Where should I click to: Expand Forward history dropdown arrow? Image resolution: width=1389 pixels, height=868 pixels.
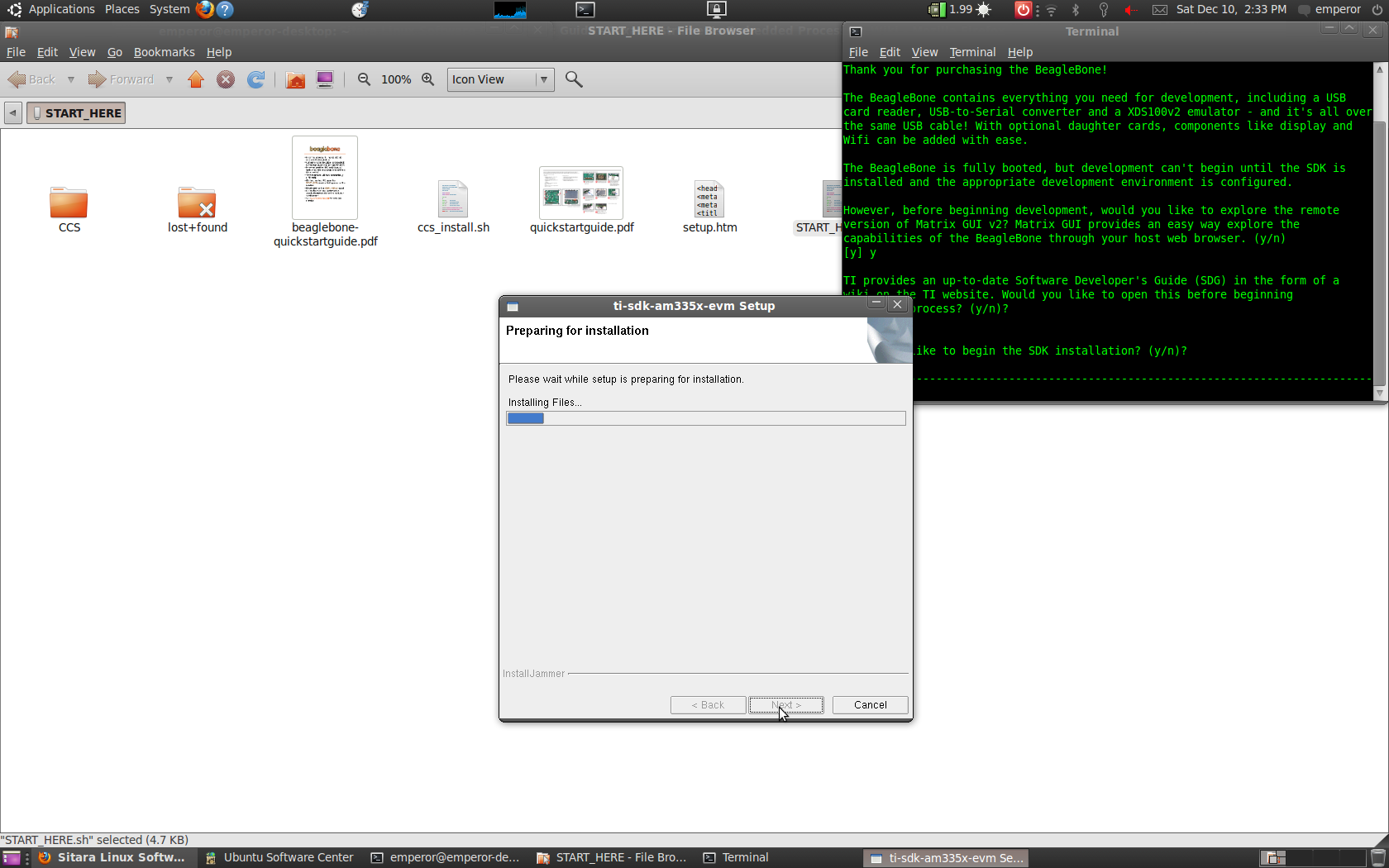169,79
